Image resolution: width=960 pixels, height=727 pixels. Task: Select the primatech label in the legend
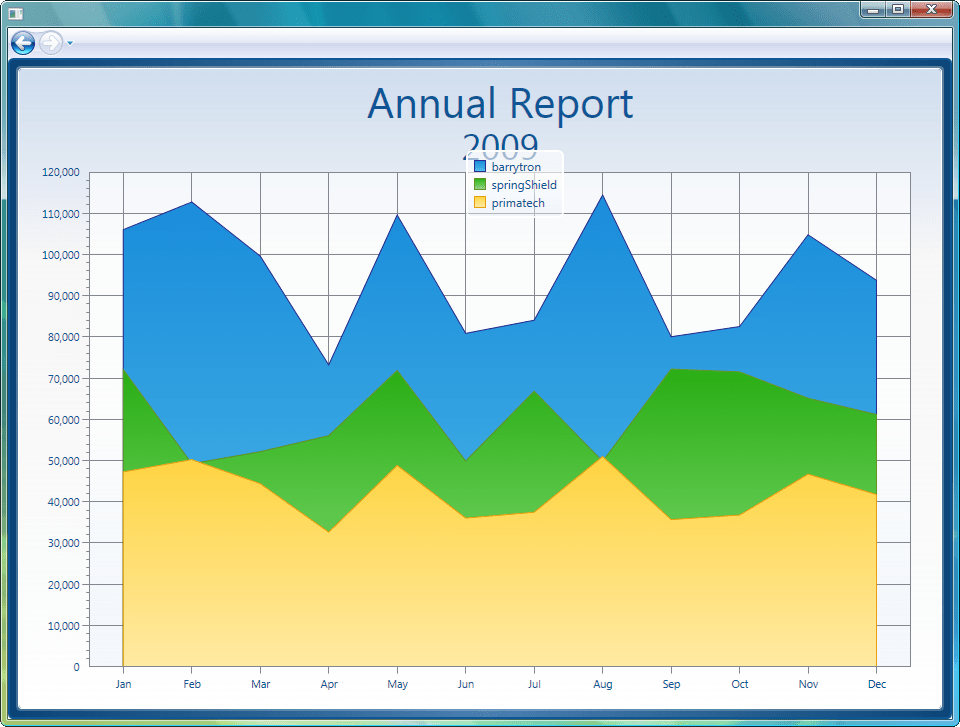518,202
